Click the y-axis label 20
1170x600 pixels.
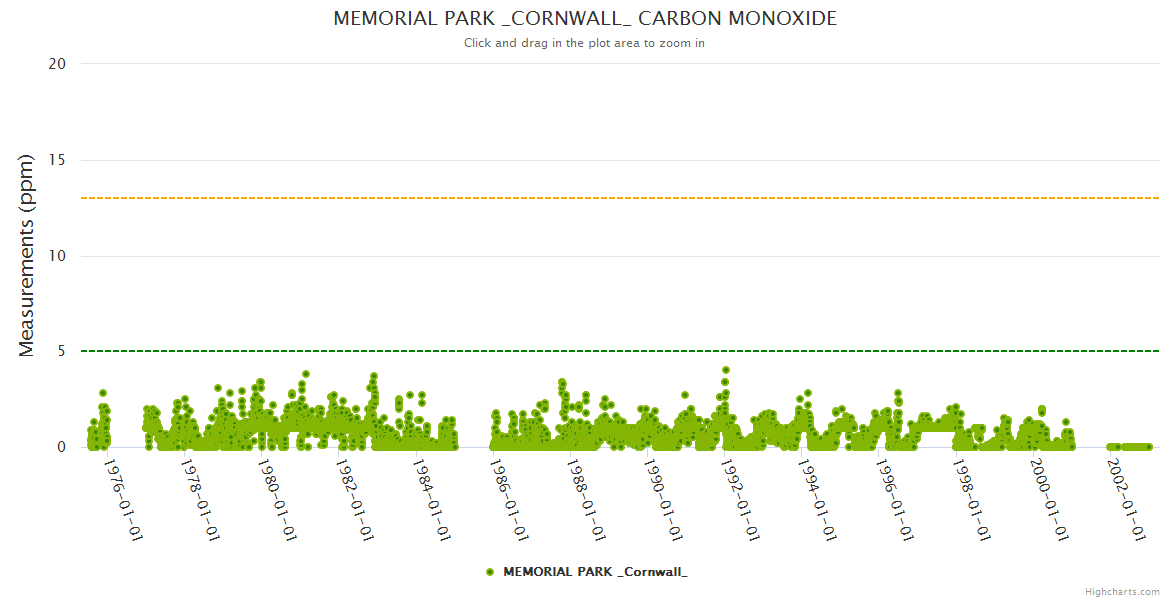tap(57, 64)
